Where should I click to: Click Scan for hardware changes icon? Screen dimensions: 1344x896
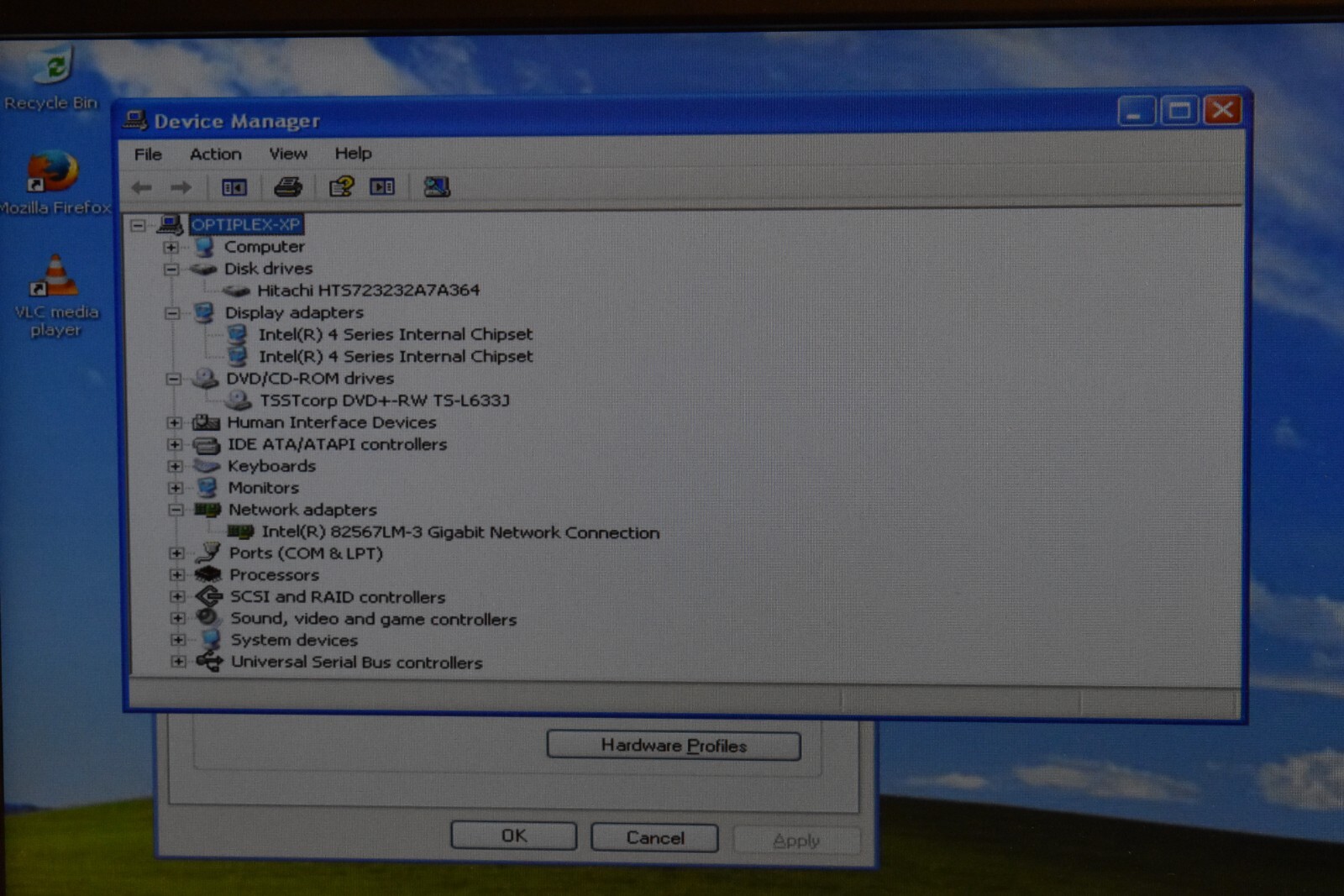(437, 186)
